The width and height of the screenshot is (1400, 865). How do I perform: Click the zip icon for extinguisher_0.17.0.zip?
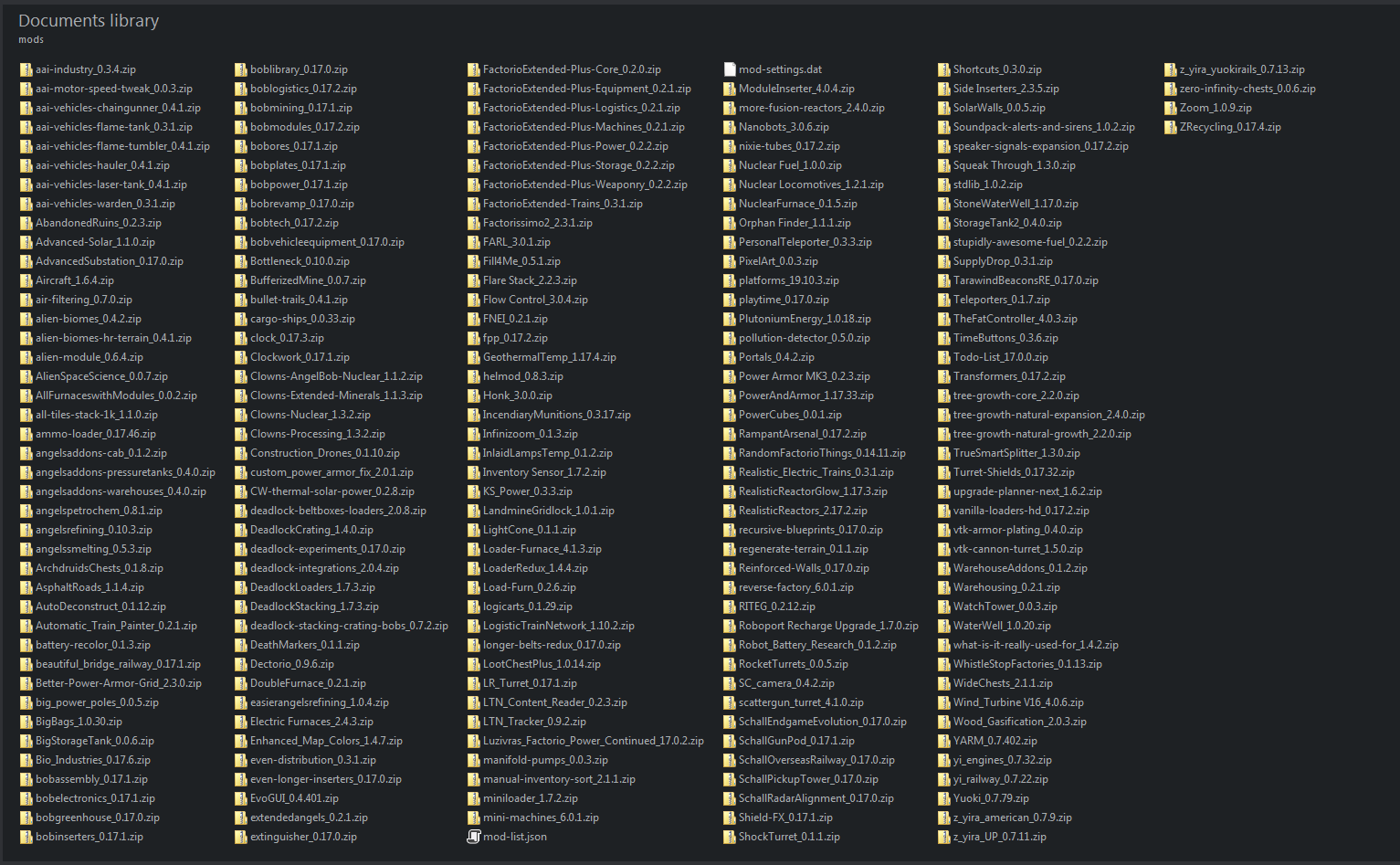(x=241, y=837)
